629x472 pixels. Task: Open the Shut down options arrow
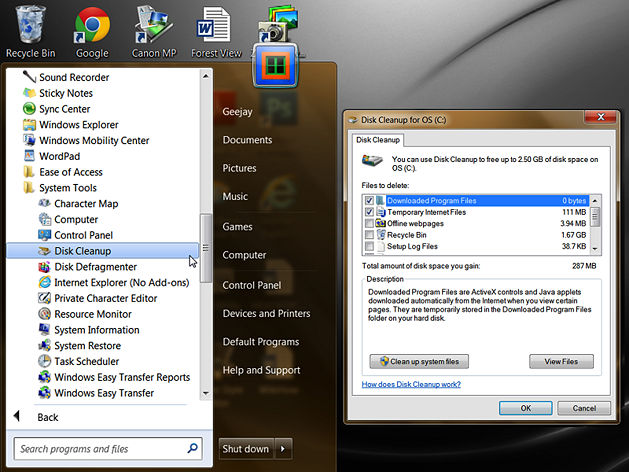coord(284,449)
